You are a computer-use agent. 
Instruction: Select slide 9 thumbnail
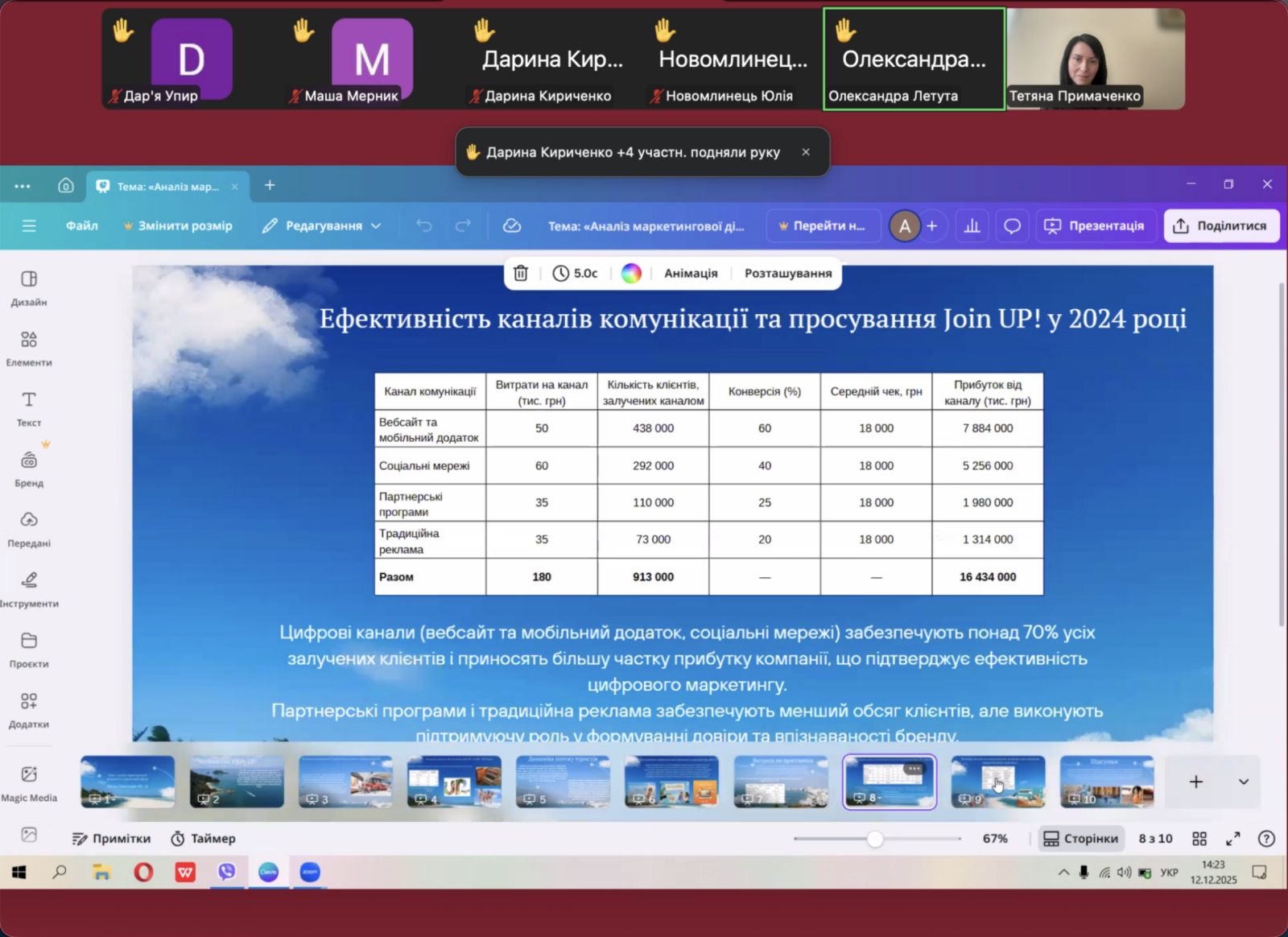(x=998, y=782)
